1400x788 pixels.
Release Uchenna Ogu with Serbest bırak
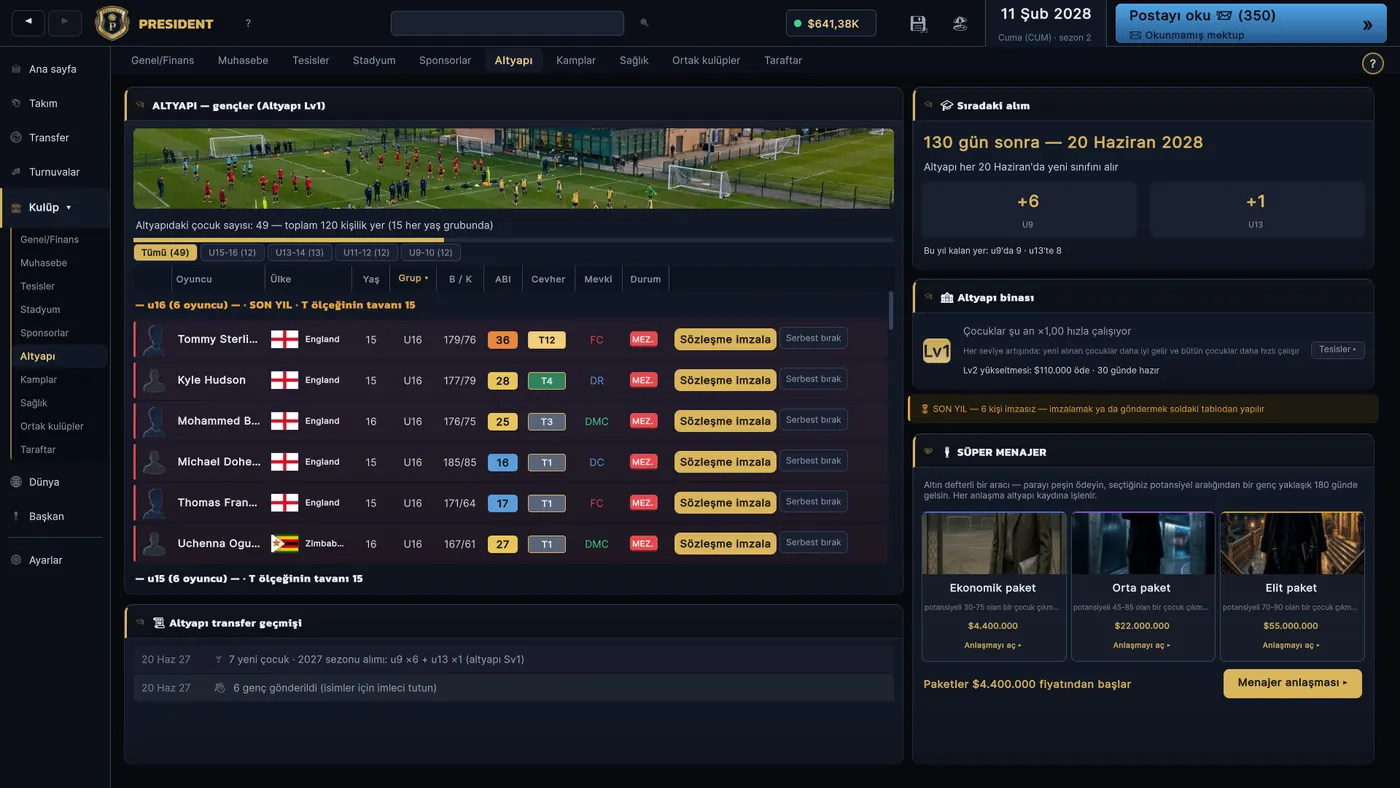813,542
